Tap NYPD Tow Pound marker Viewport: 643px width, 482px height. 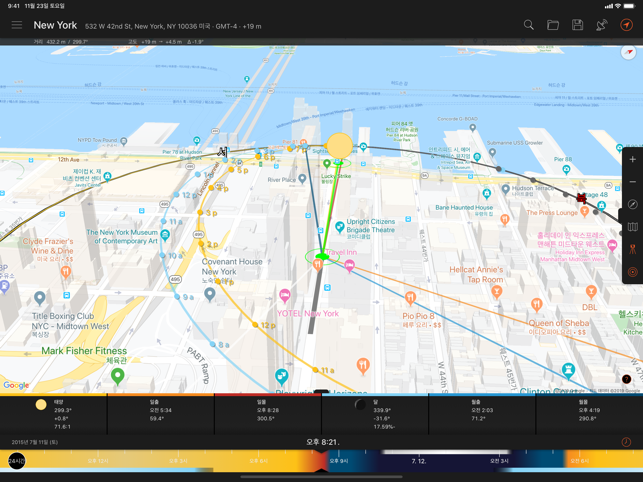[124, 141]
